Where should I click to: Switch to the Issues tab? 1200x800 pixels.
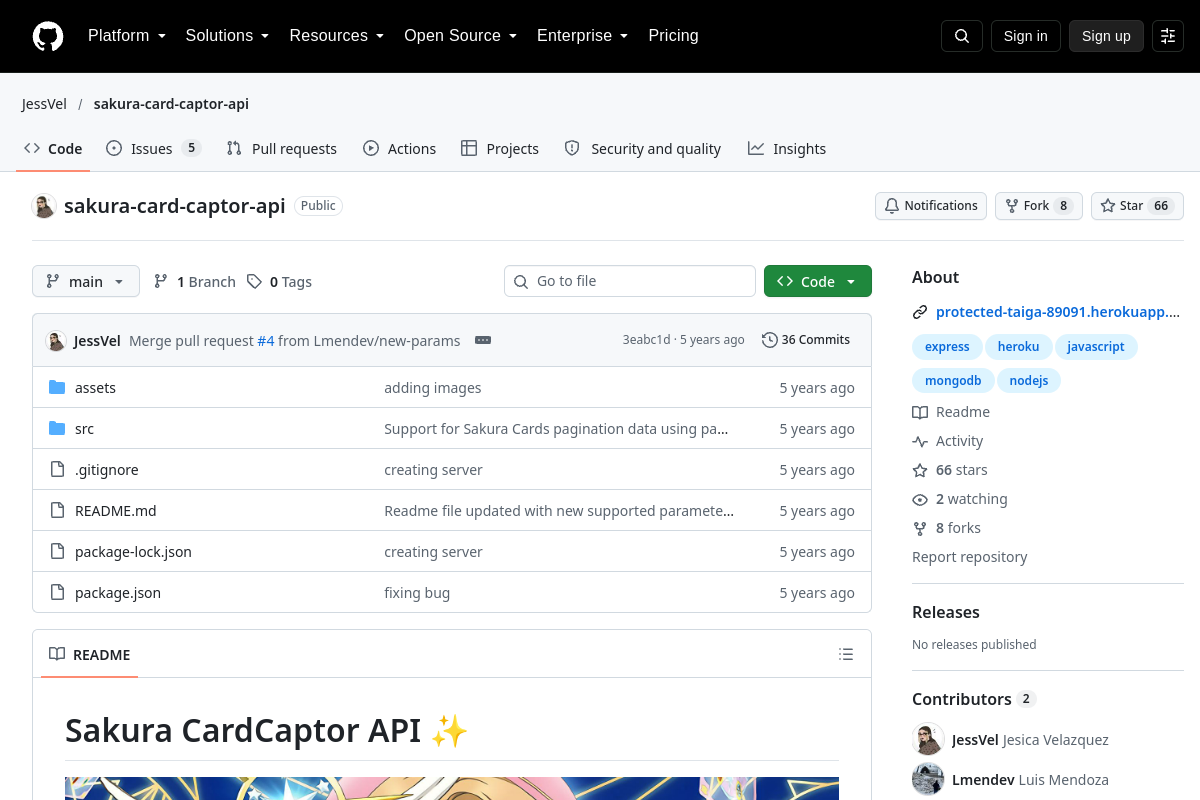pos(154,149)
